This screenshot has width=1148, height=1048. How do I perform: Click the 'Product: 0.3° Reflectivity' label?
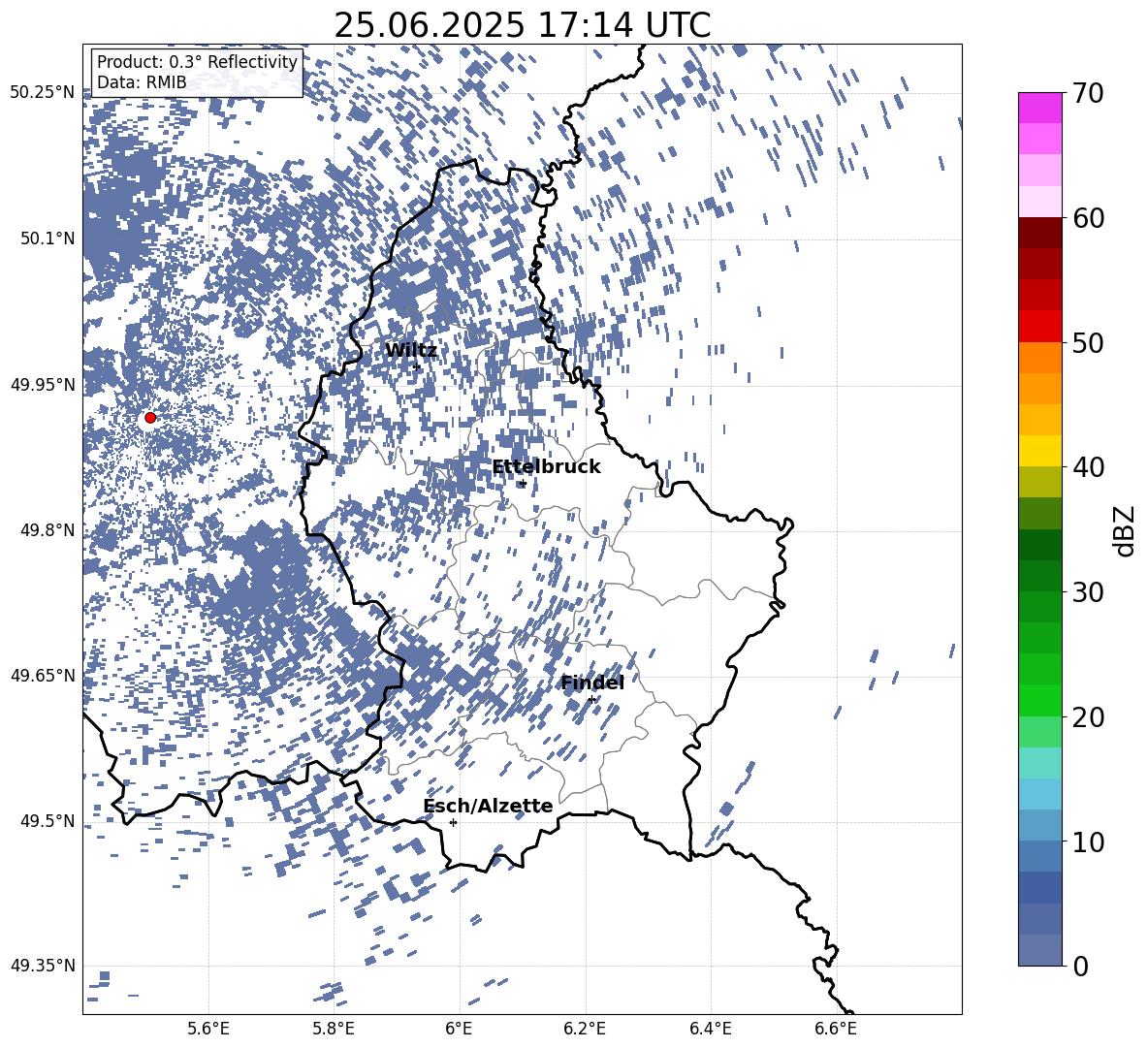point(197,62)
